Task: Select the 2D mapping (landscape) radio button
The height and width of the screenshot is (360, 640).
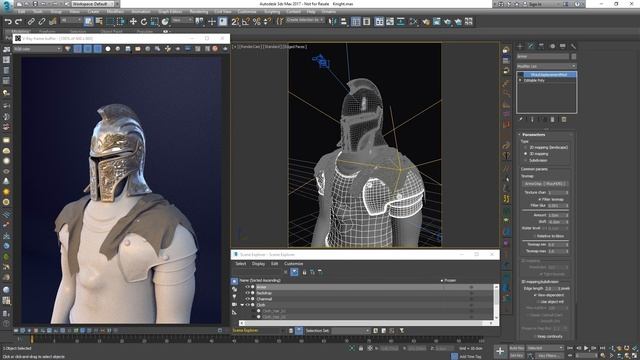Action: click(526, 147)
